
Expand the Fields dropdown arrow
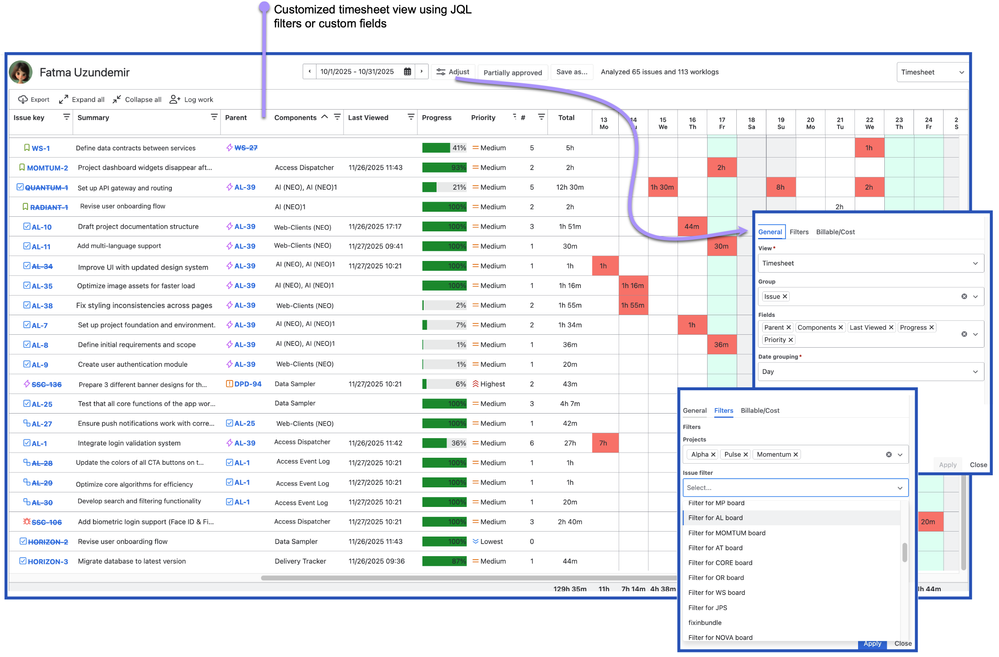click(975, 334)
